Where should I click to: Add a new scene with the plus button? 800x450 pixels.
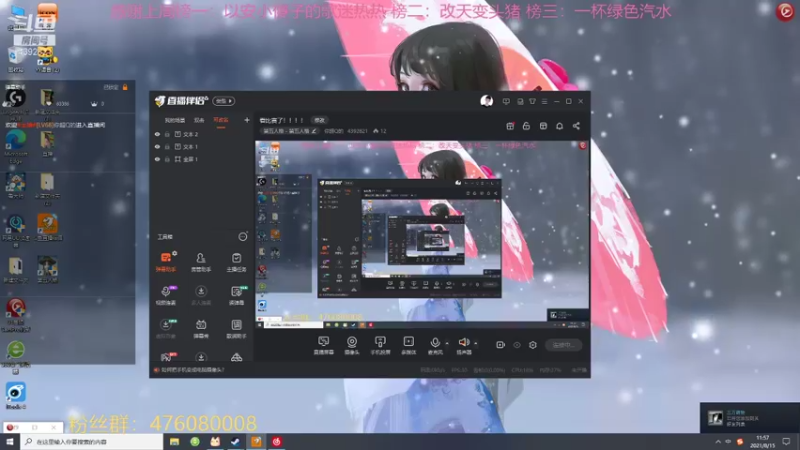tap(247, 120)
